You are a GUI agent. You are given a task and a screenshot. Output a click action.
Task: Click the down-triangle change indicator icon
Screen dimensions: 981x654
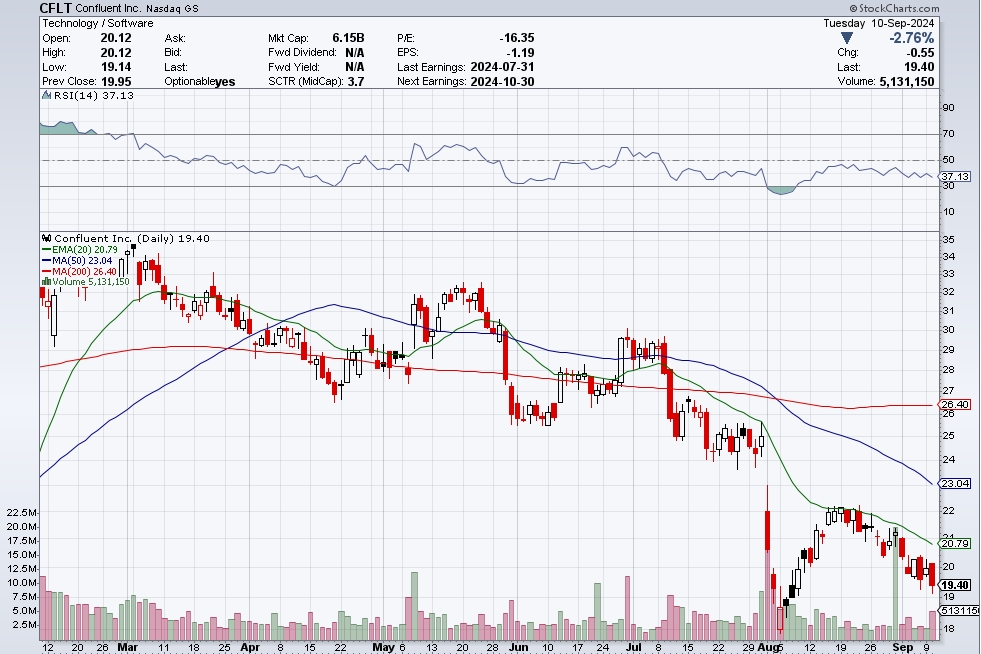846,38
